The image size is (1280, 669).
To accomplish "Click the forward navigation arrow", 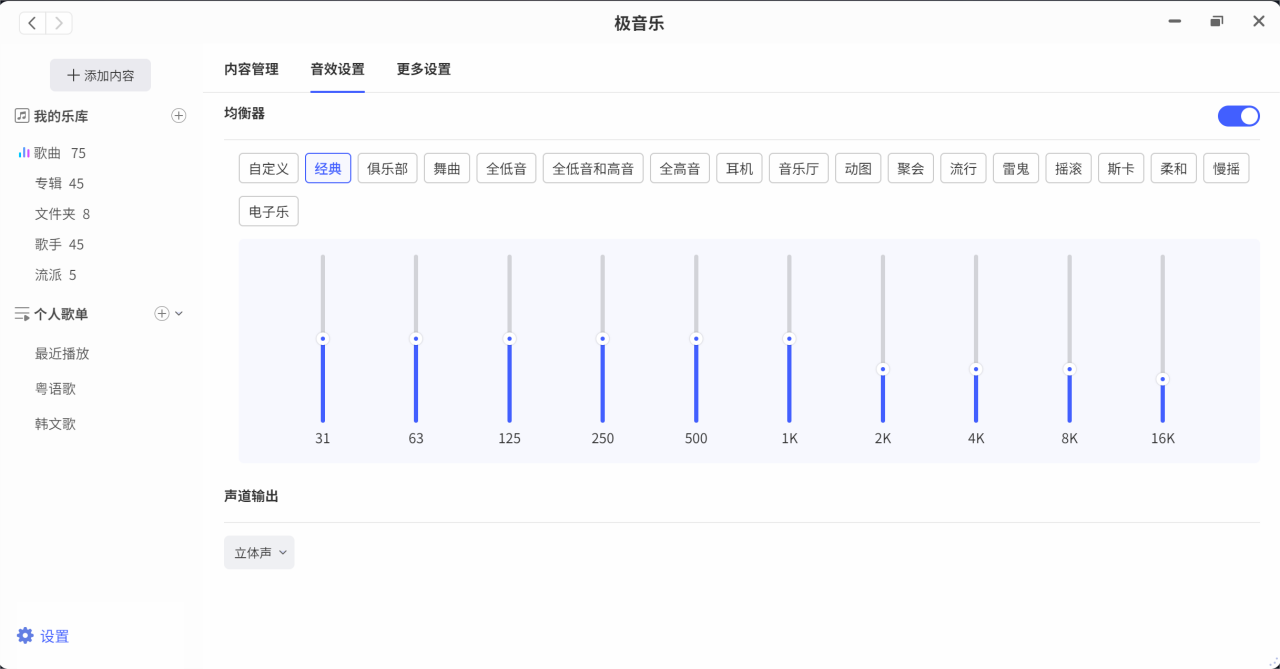I will 59,23.
